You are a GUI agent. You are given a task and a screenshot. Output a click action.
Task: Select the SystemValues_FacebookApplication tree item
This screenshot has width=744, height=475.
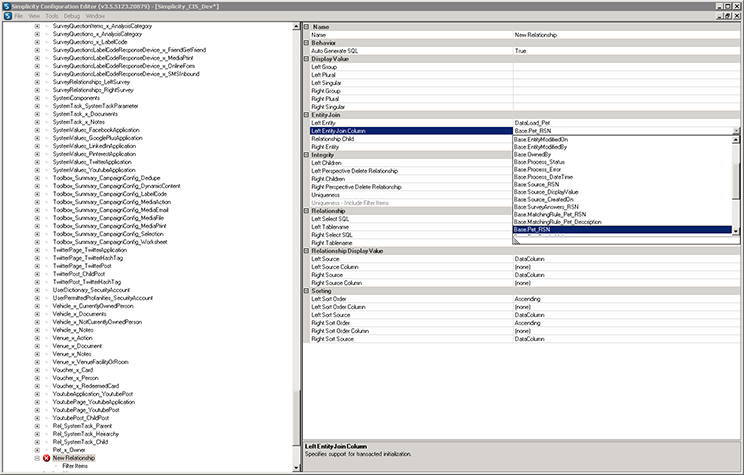(x=96, y=130)
